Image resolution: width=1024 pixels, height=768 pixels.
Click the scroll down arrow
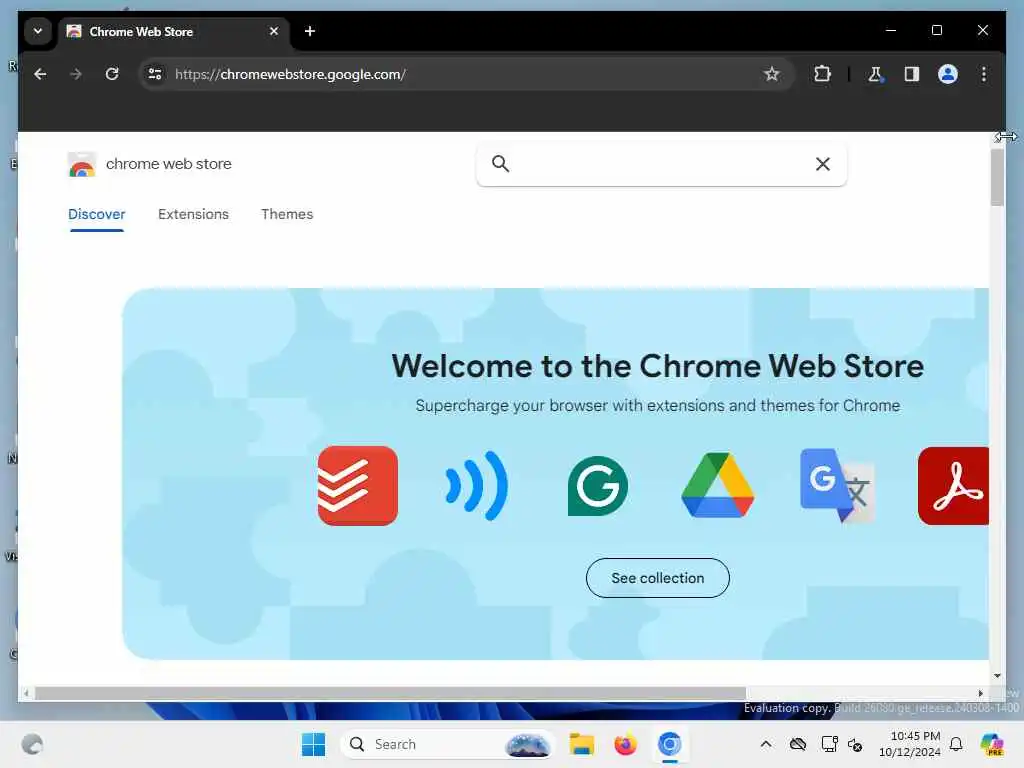point(997,676)
